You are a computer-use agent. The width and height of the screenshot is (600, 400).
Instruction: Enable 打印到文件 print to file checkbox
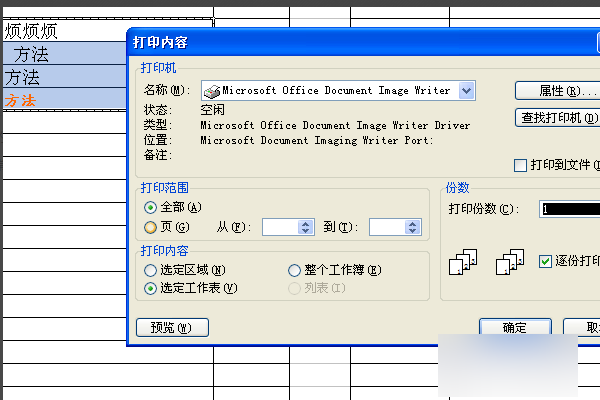[520, 165]
